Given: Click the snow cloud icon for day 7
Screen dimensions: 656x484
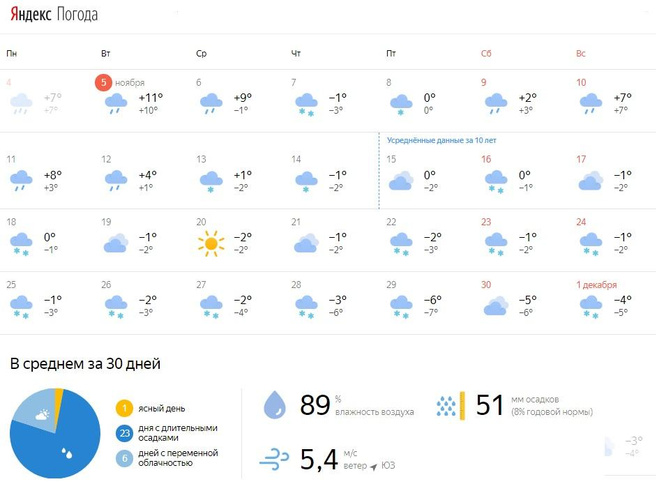Looking at the screenshot, I should click(306, 103).
